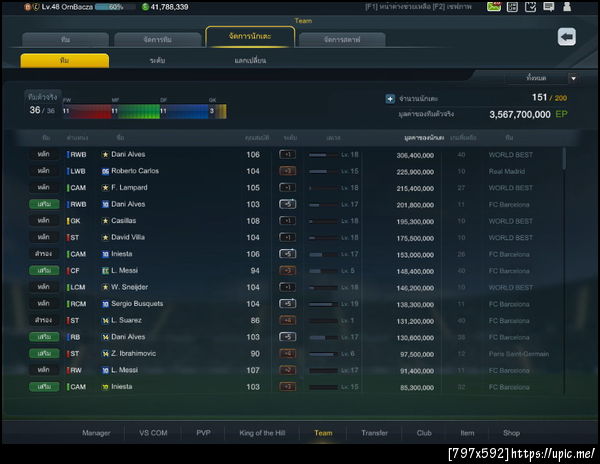Screen dimensions: 600x464
Task: Click the player list vertical scrollbar
Action: point(564,158)
